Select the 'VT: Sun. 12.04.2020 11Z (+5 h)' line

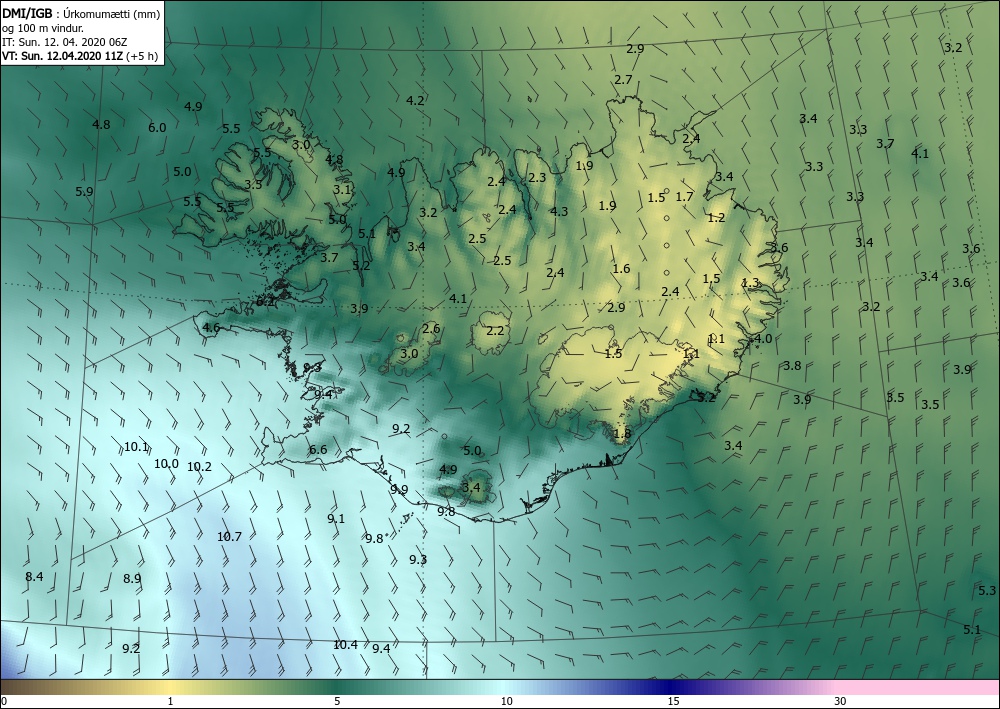tap(80, 56)
